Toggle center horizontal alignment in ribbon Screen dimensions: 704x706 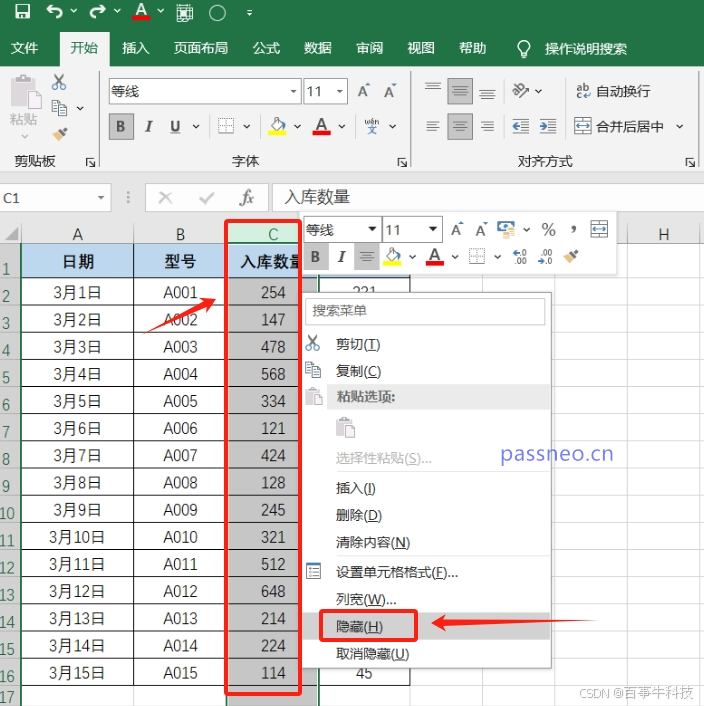[x=460, y=127]
